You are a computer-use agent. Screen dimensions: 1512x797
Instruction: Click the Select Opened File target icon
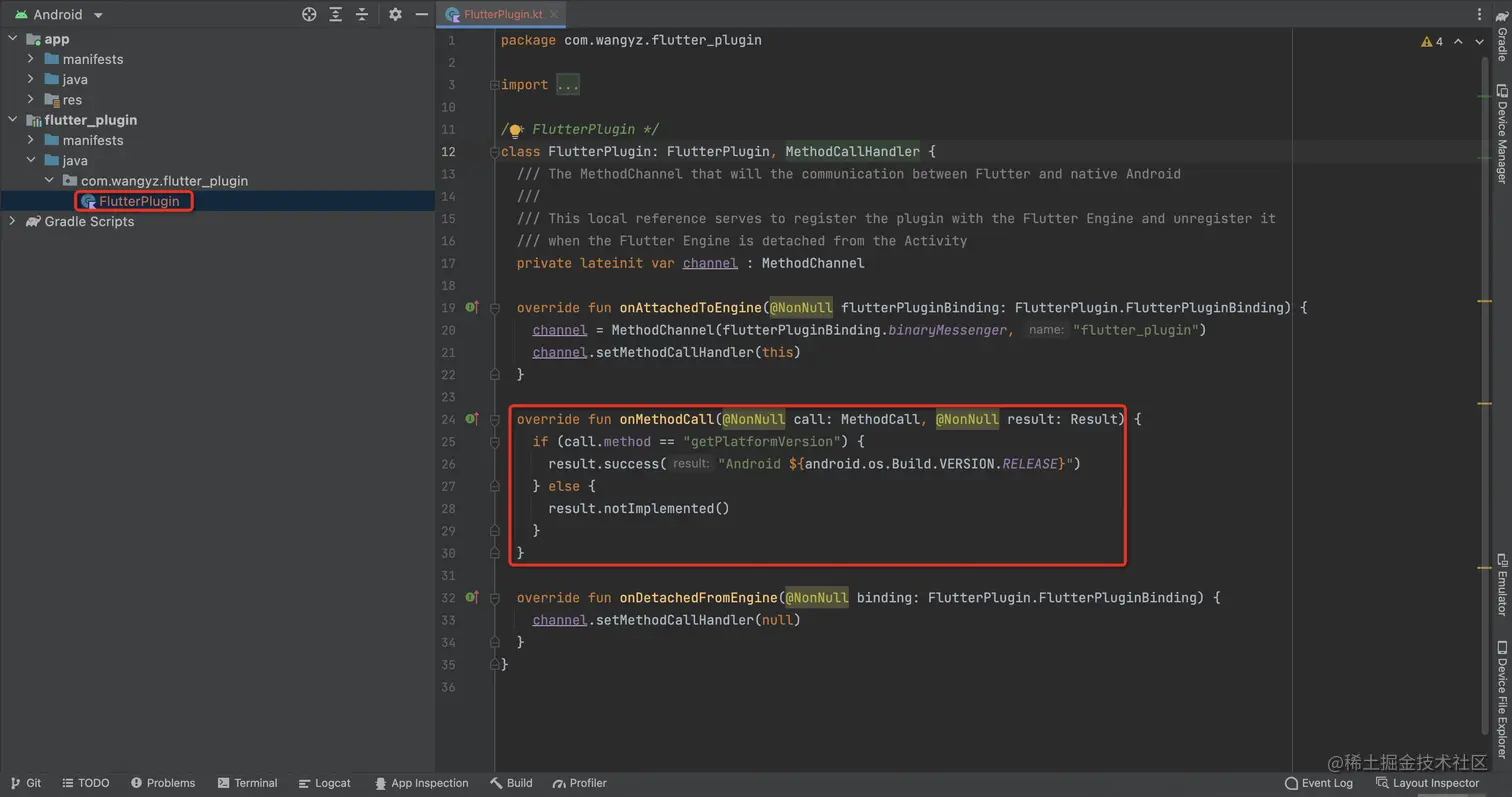pyautogui.click(x=309, y=14)
